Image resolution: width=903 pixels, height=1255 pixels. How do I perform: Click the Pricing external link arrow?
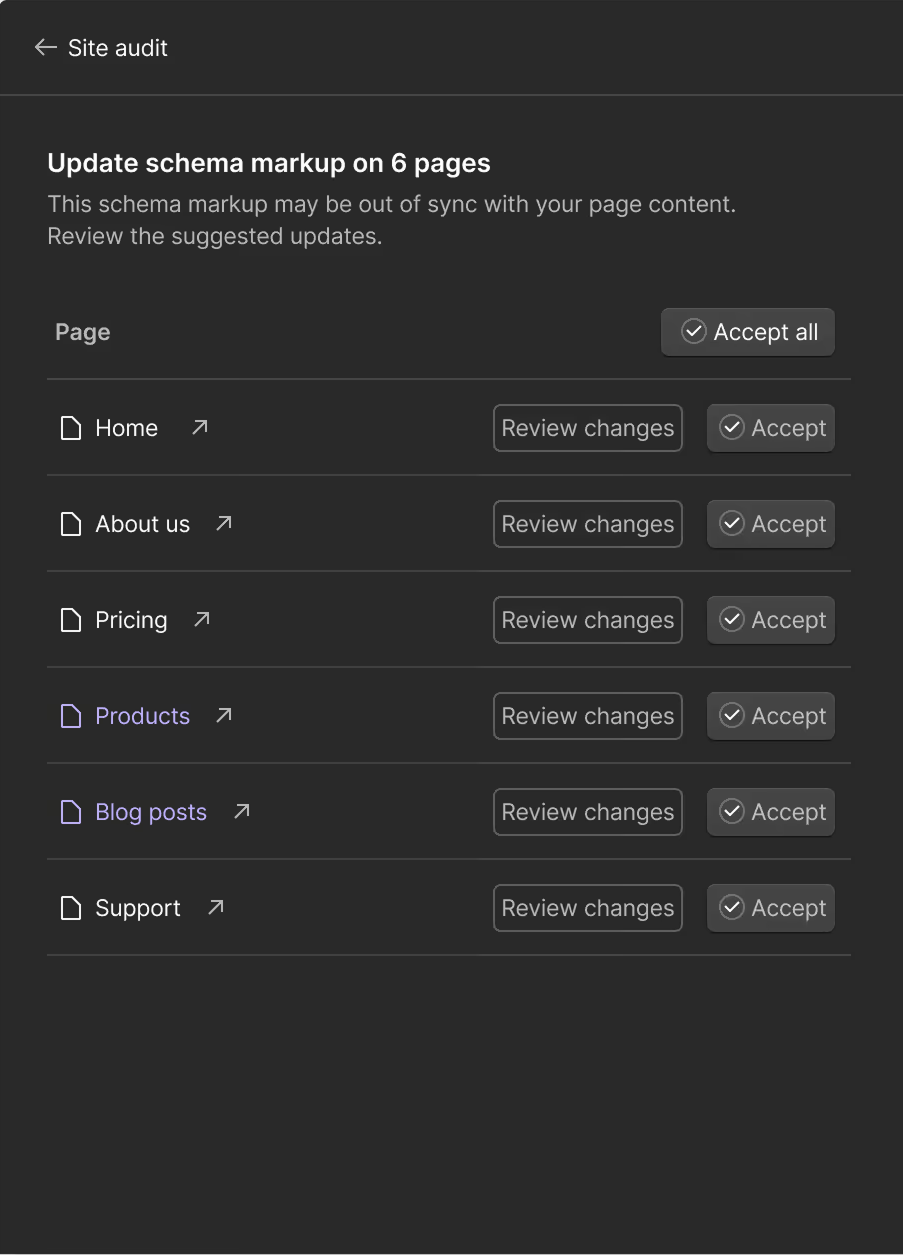point(200,618)
